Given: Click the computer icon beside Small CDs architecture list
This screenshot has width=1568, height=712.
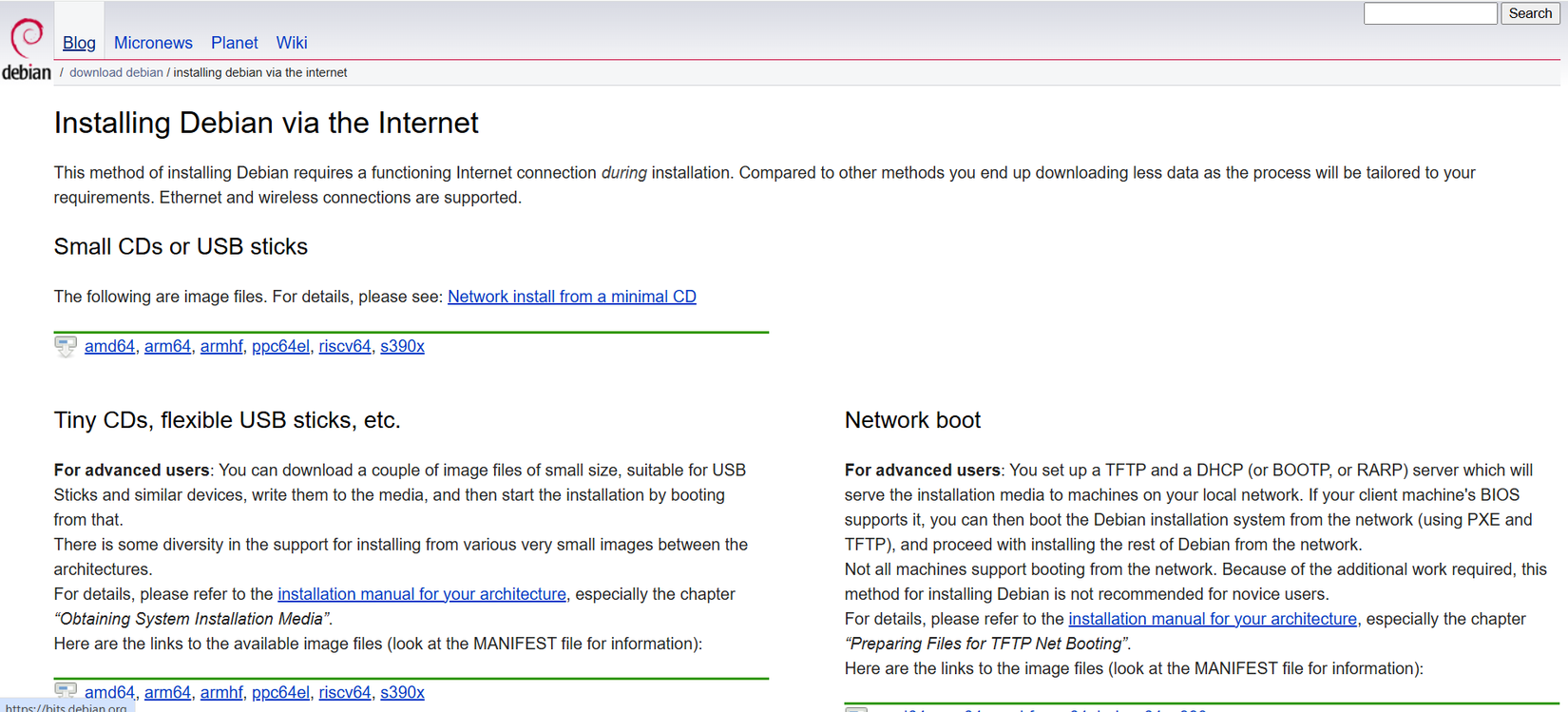Looking at the screenshot, I should 64,346.
